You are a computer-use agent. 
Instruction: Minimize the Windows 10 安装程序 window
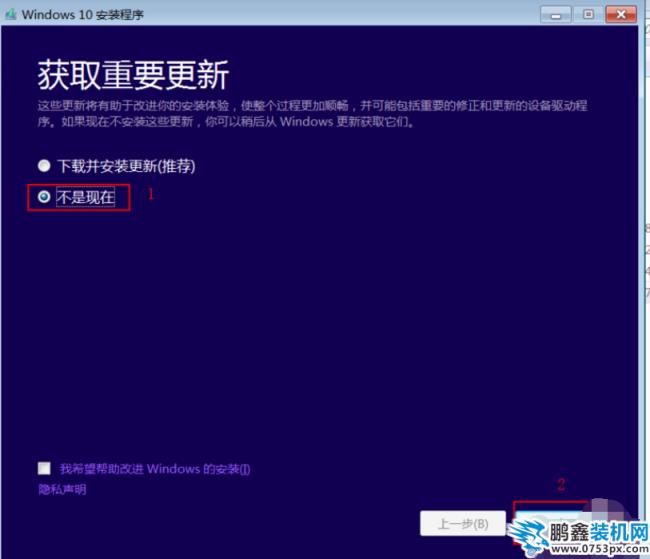click(556, 15)
